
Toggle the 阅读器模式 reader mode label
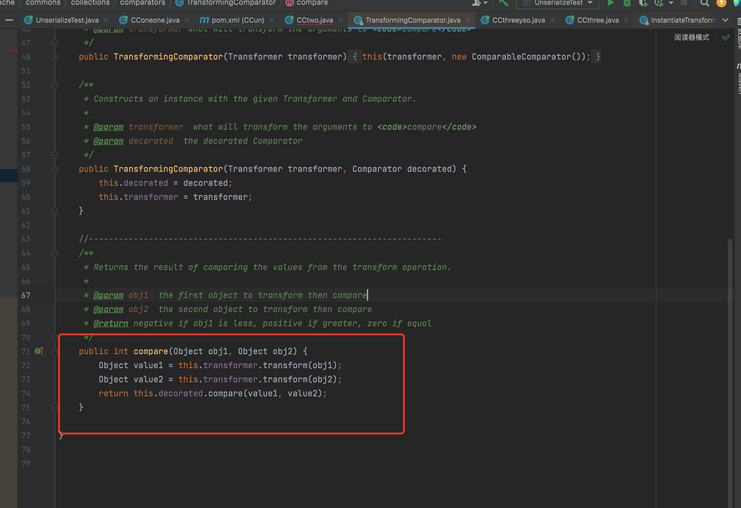[x=691, y=37]
